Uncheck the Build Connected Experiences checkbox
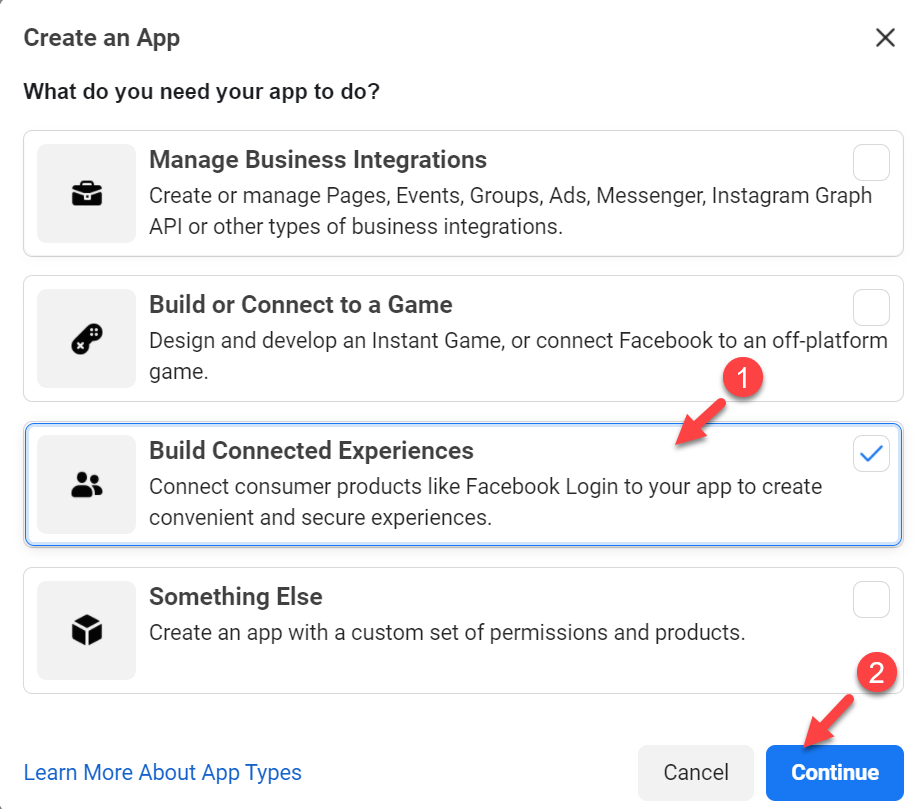The height and width of the screenshot is (809, 923). 871,453
